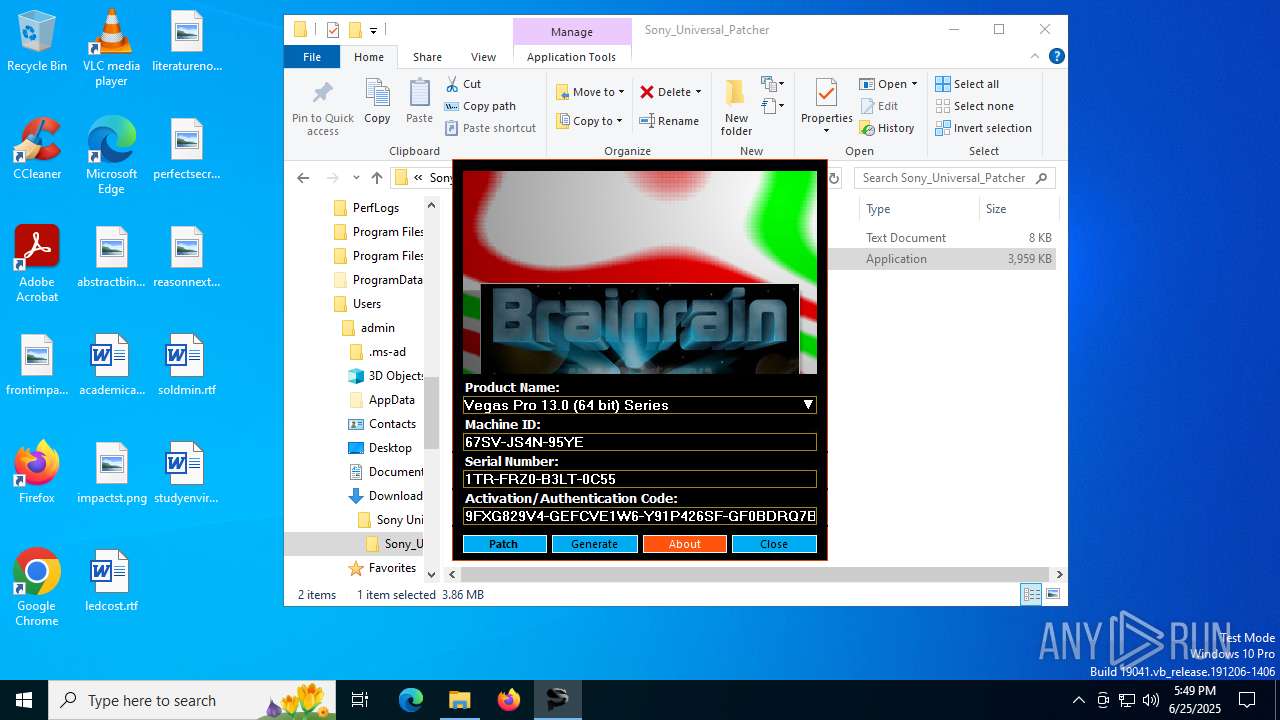Click Copy path command
The width and height of the screenshot is (1280, 720).
[x=480, y=106]
